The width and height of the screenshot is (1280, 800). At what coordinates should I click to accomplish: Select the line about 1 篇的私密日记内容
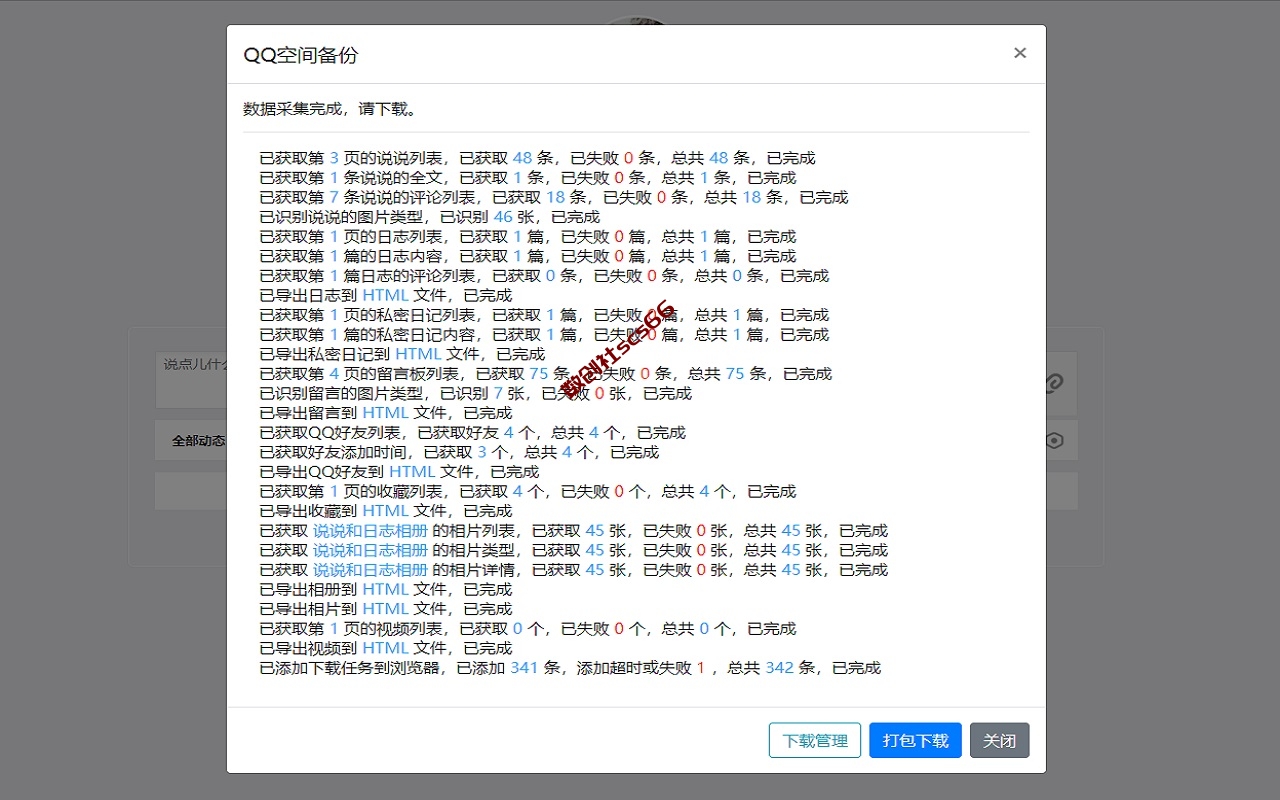(544, 335)
